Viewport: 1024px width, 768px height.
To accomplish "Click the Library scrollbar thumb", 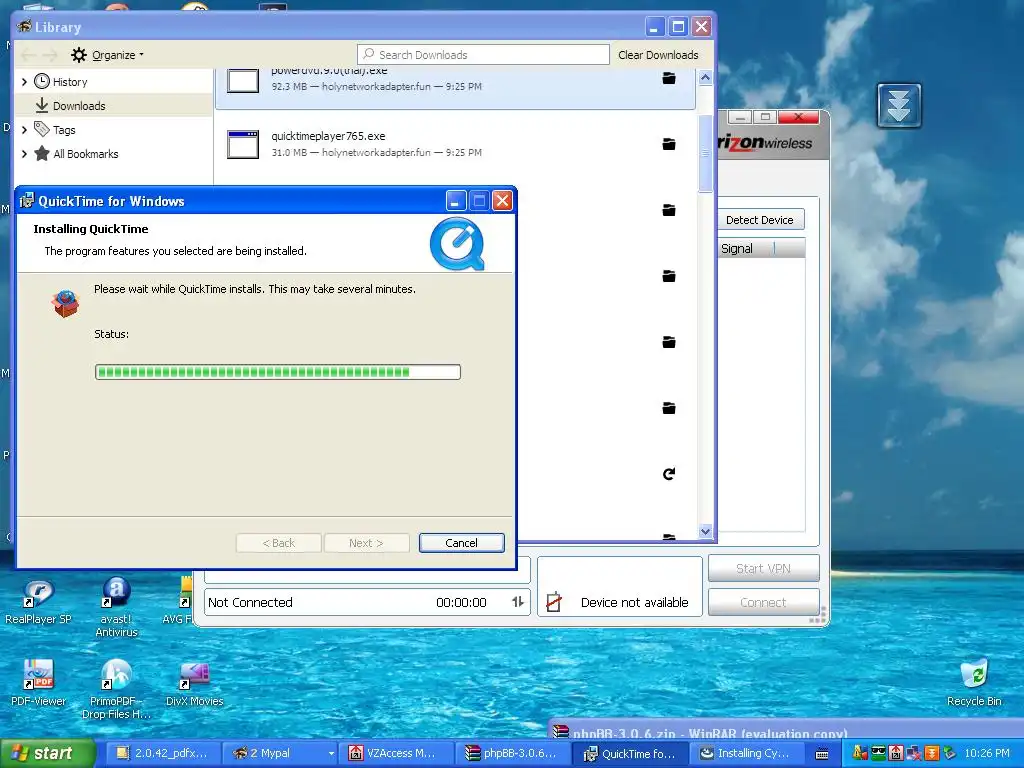I will pos(705,153).
